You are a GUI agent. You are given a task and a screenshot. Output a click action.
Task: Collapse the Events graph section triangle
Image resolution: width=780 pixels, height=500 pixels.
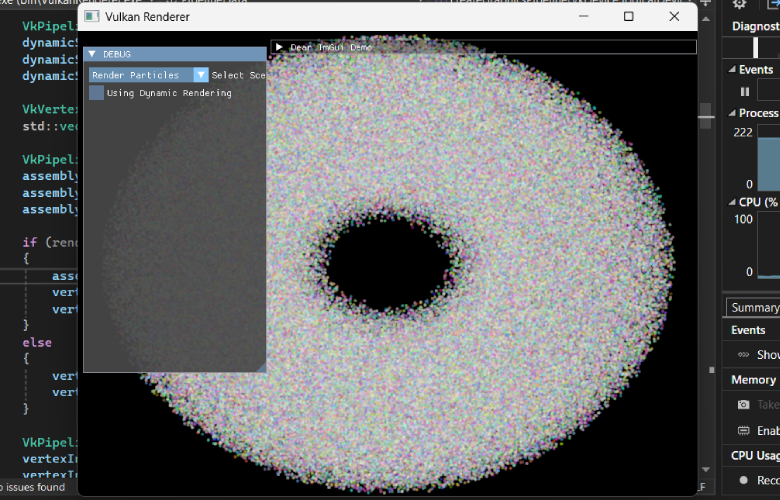(x=732, y=69)
